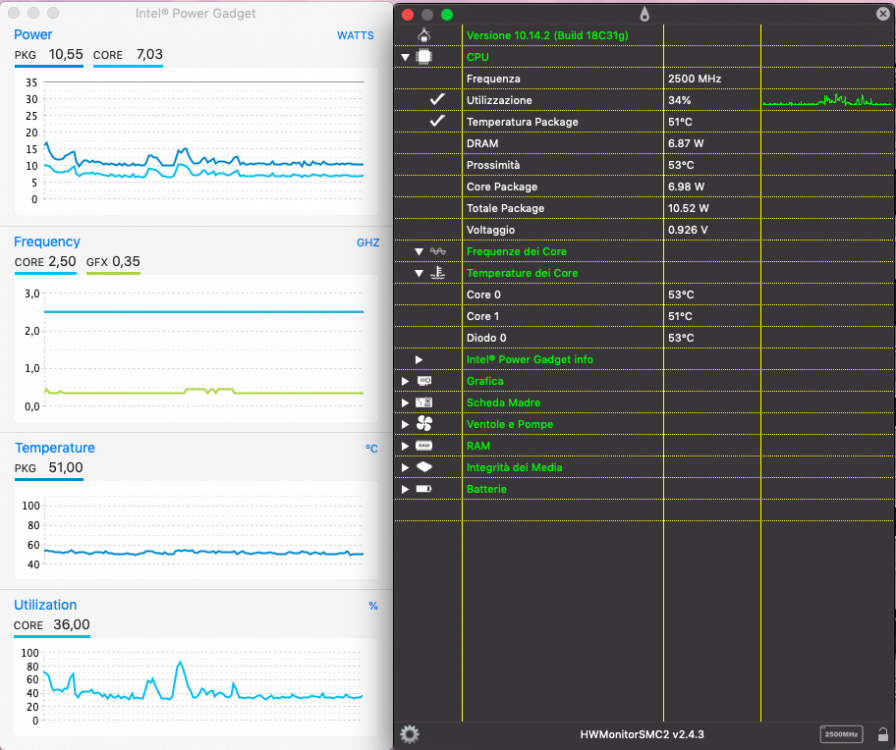Click the lock icon in HWMonitor footer
Screen dimensions: 896x750
882,734
